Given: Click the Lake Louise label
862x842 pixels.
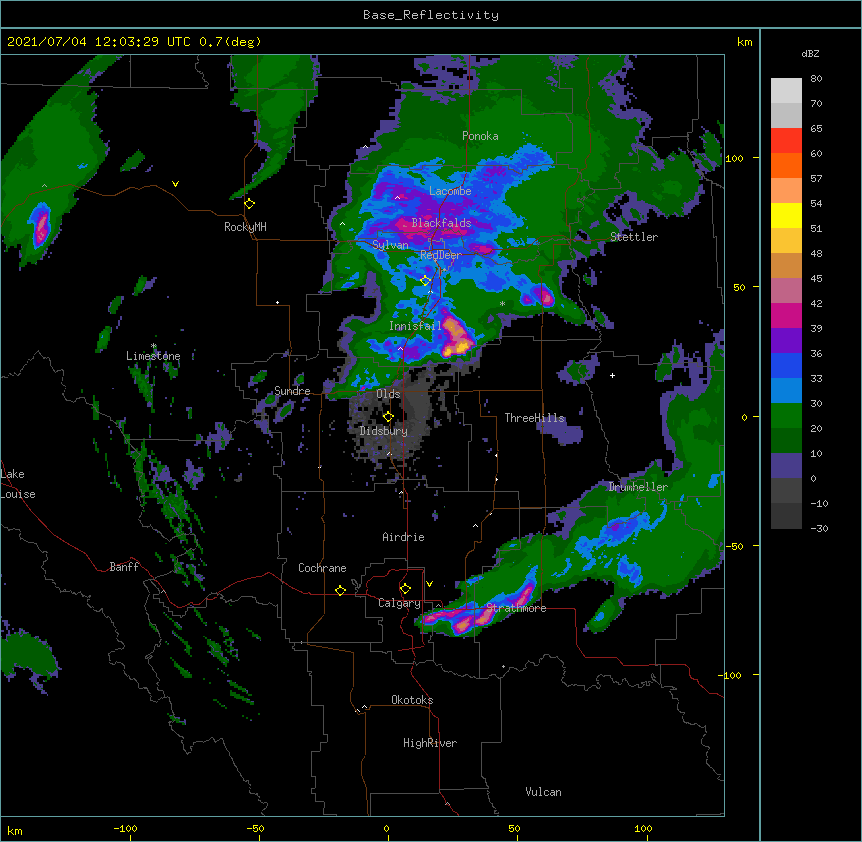Looking at the screenshot, I should [x=16, y=484].
